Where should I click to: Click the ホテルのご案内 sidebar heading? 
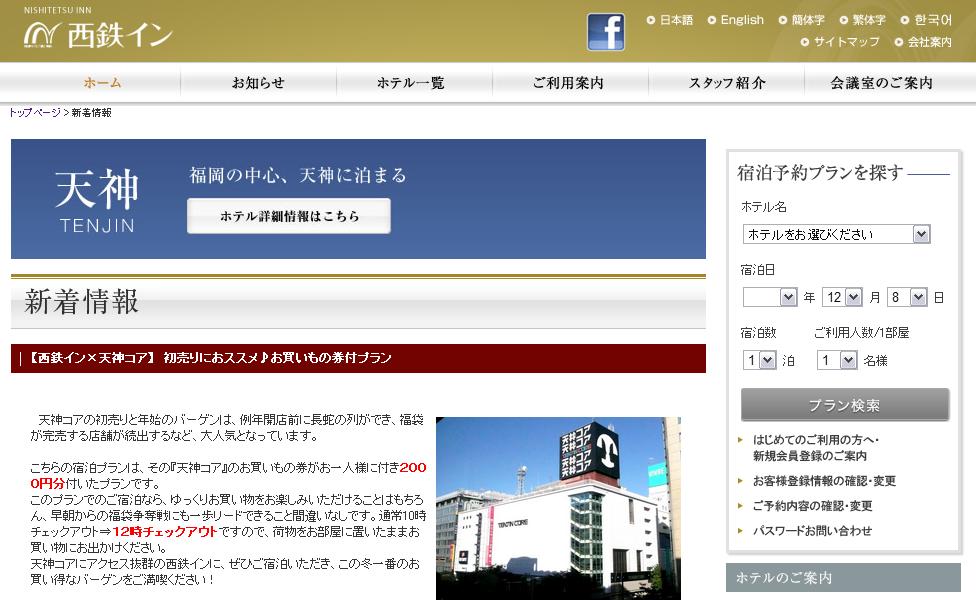coord(843,578)
